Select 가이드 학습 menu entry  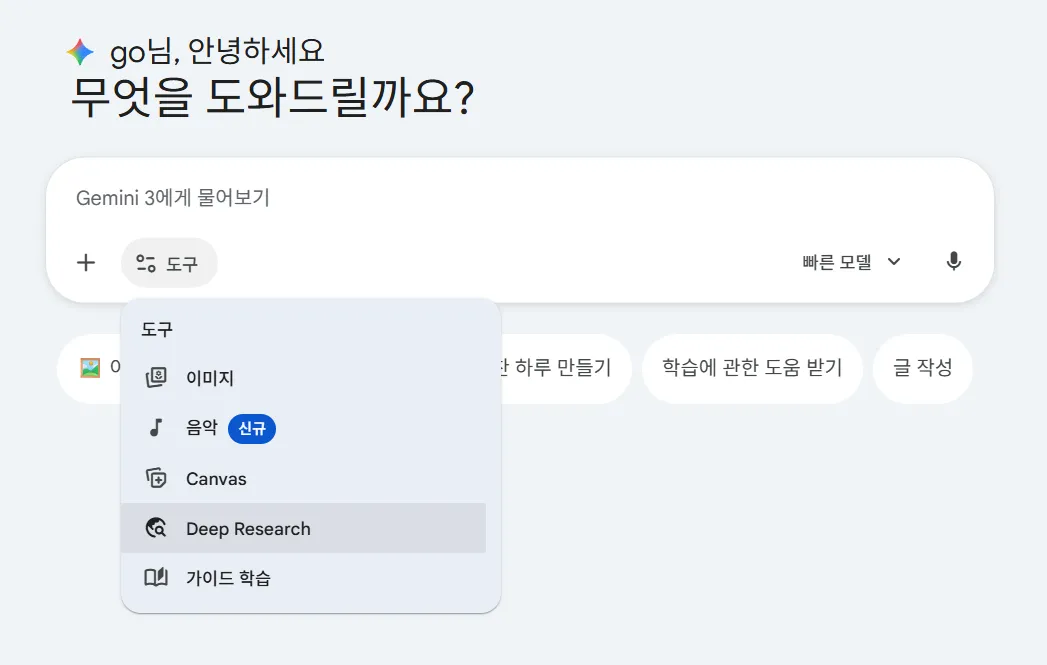[303, 578]
